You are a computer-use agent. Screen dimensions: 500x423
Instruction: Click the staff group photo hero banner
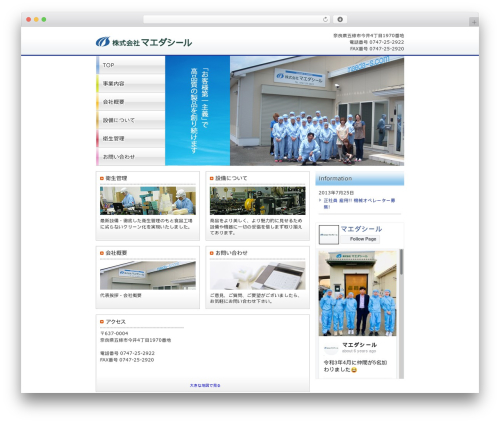(317, 111)
